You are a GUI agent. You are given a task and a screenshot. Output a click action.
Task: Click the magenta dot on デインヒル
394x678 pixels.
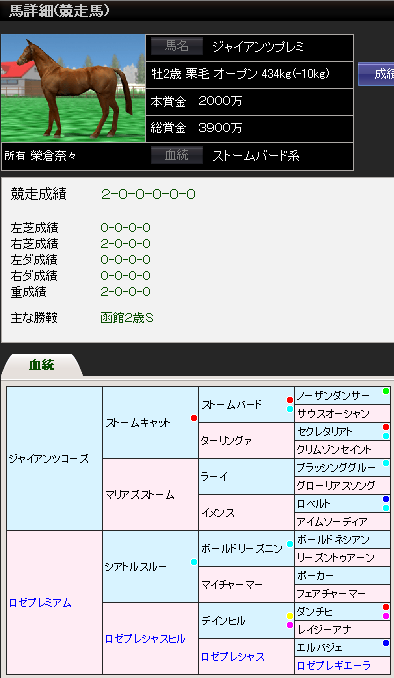[x=290, y=625]
